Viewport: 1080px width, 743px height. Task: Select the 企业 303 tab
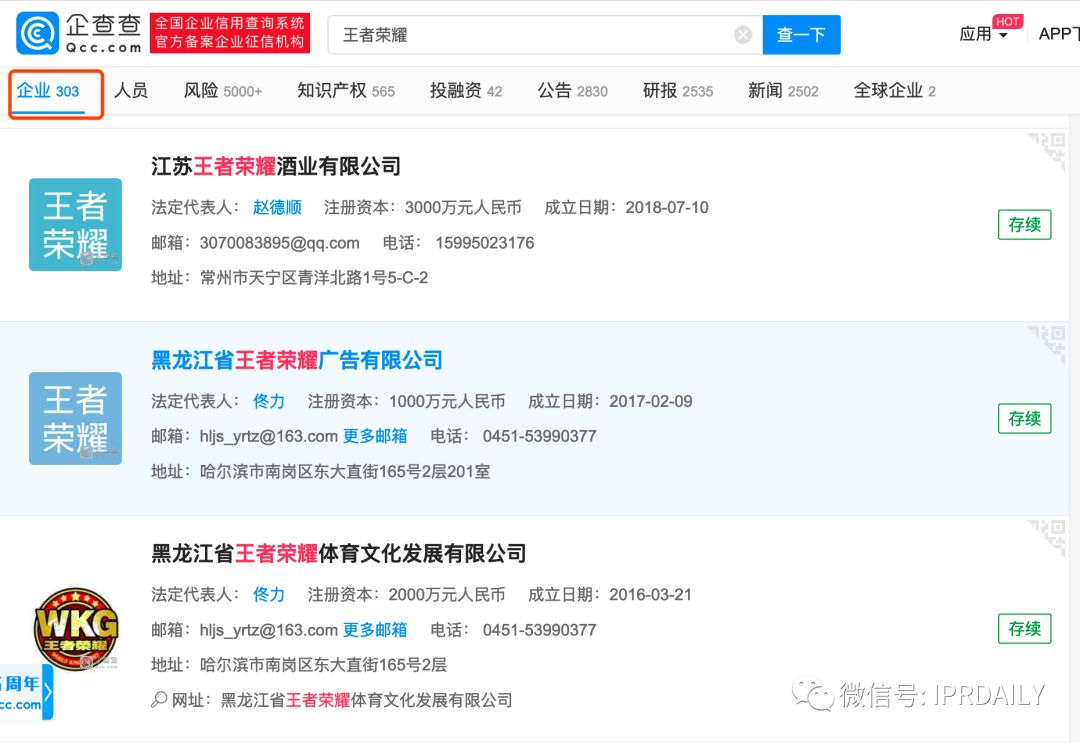click(48, 91)
